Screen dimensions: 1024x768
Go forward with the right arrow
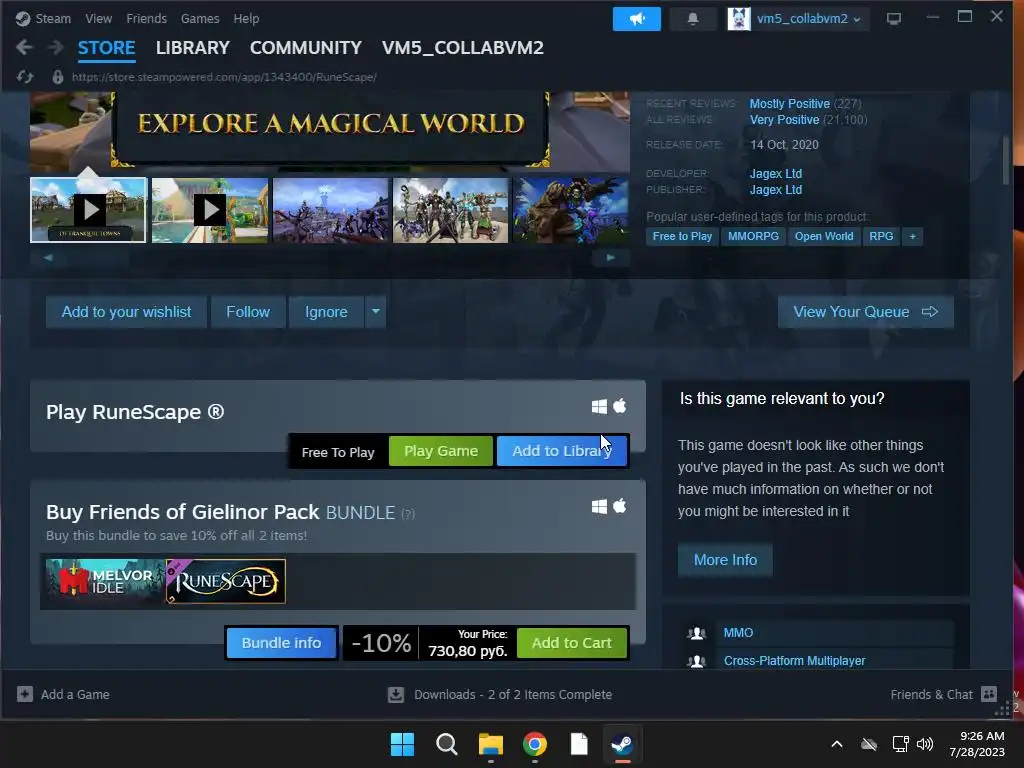pyautogui.click(x=56, y=47)
